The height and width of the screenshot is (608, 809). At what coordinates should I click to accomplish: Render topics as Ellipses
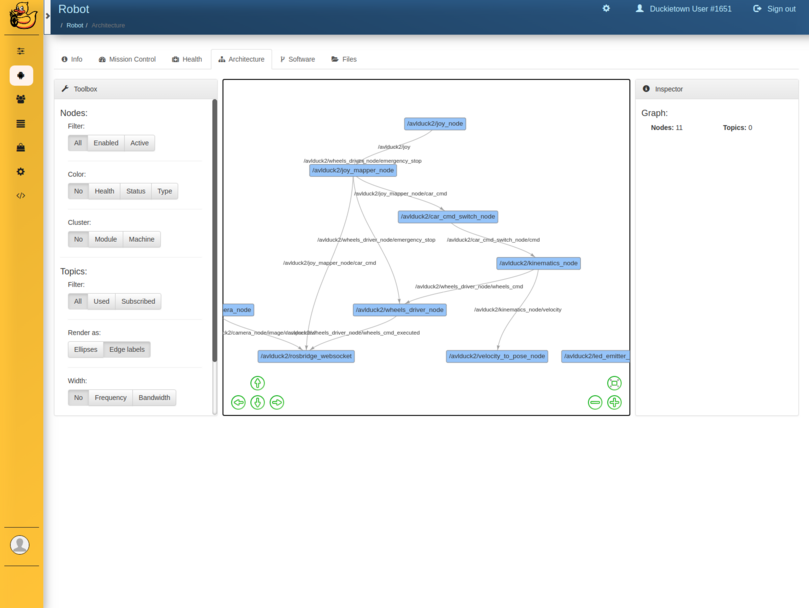pos(86,349)
